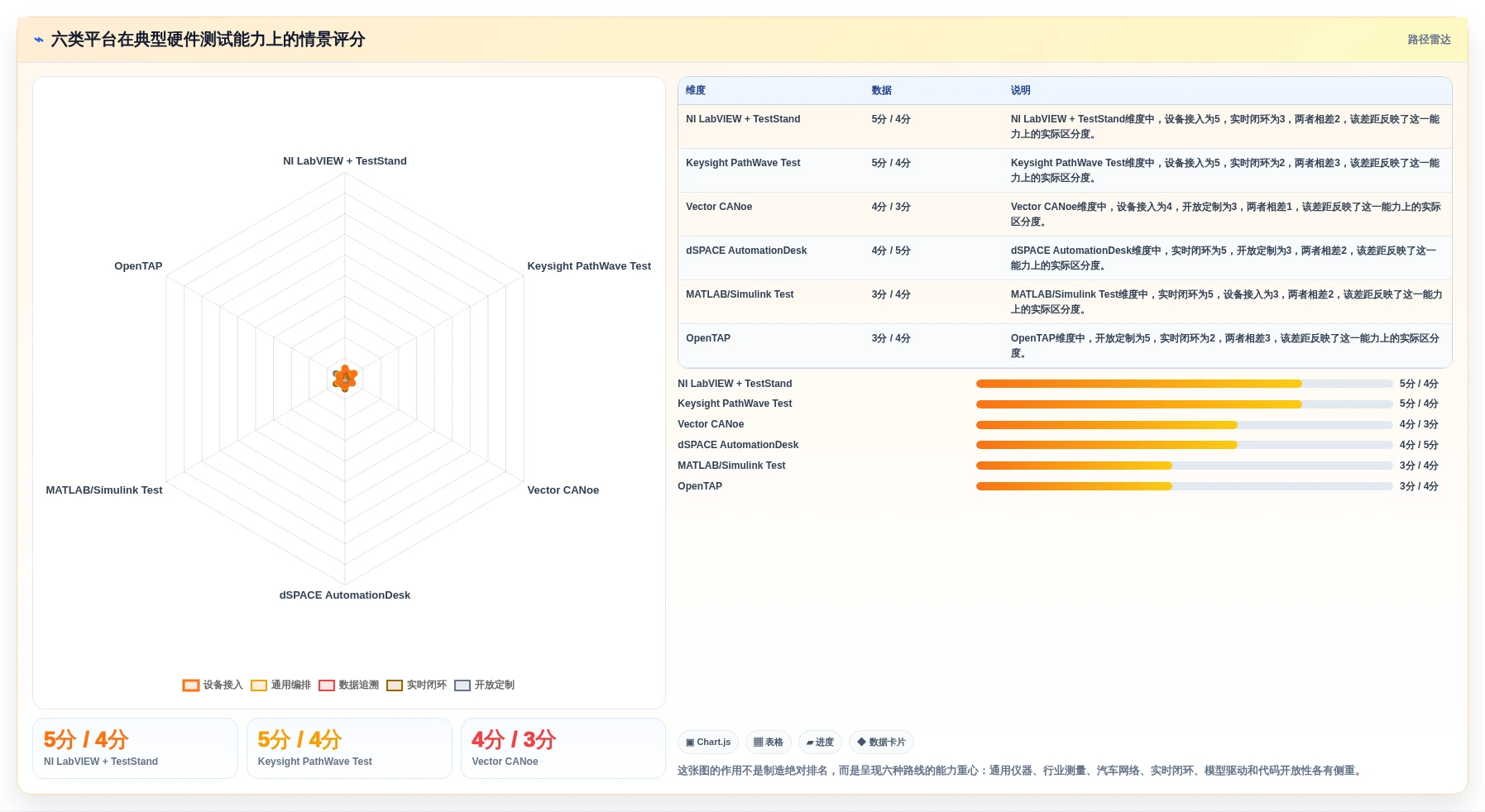1485x812 pixels.
Task: Click the MATLAB/Simulink Test radar axis label
Action: pyautogui.click(x=104, y=490)
